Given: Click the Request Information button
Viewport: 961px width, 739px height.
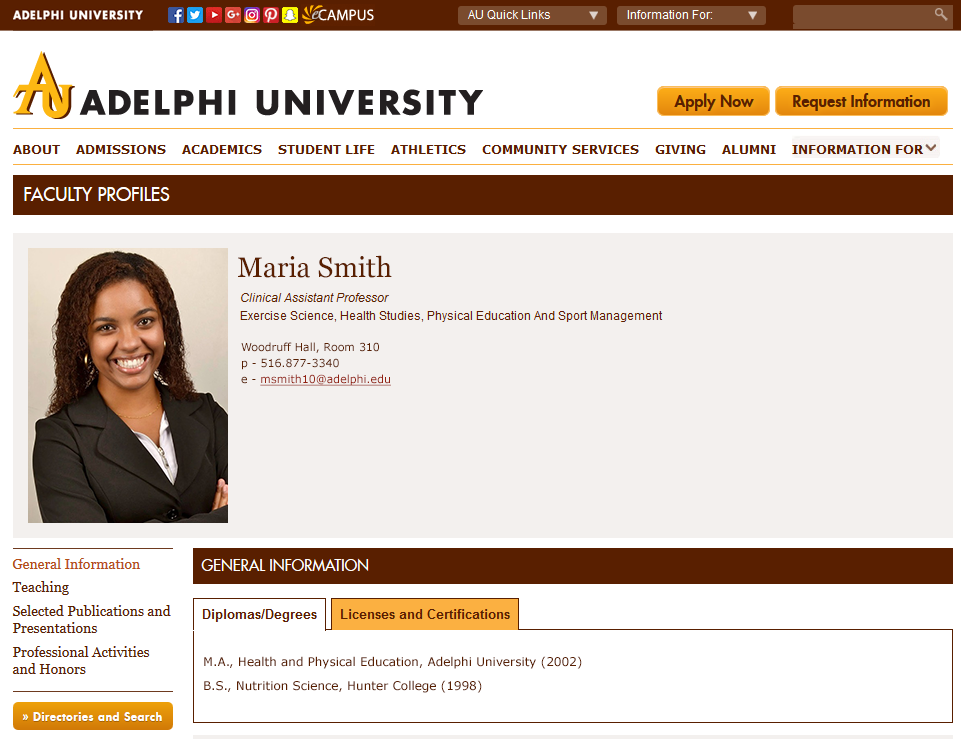Looking at the screenshot, I should click(x=861, y=101).
